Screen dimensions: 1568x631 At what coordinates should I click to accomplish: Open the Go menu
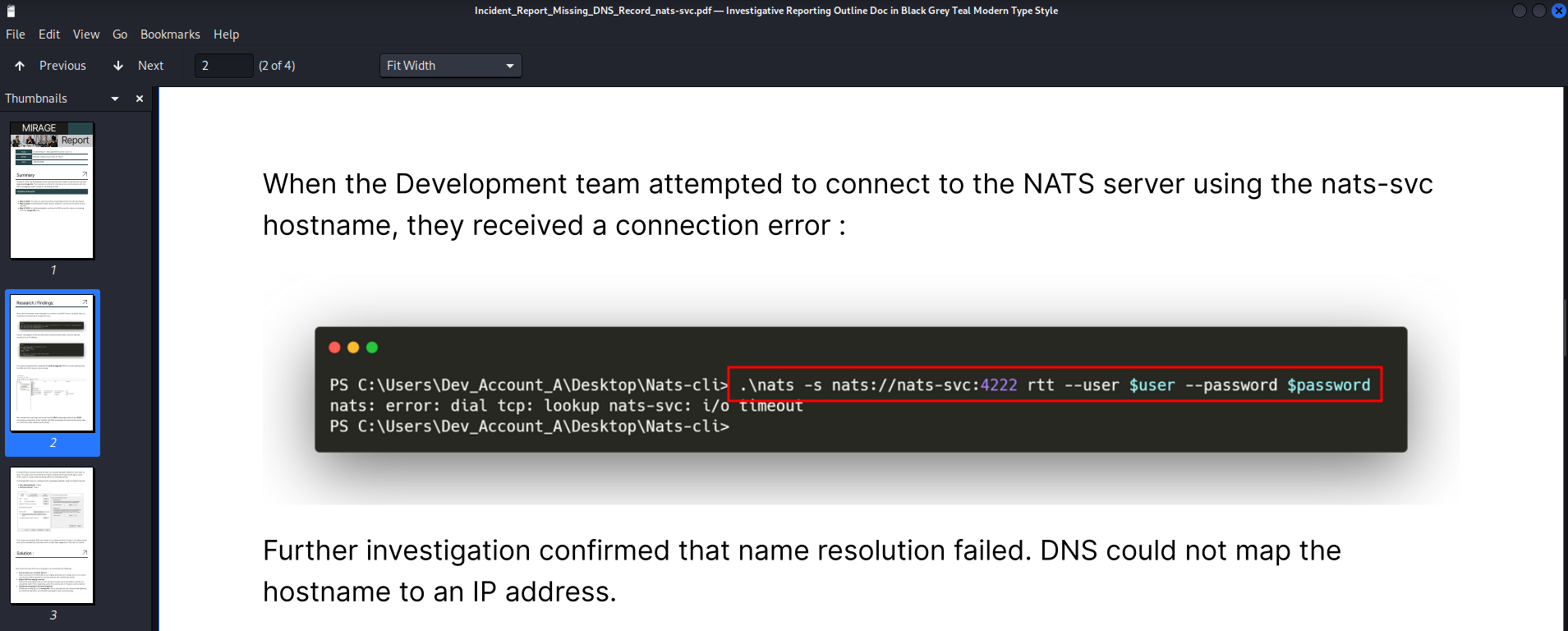[120, 35]
